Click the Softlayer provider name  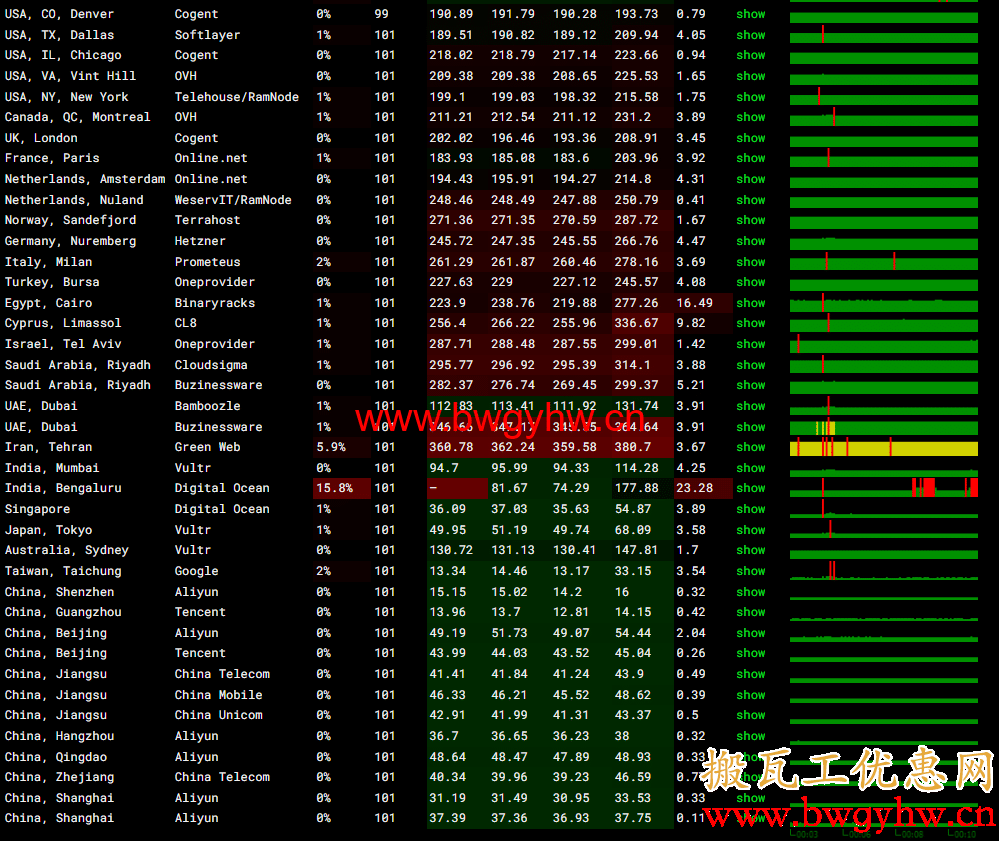tap(208, 35)
